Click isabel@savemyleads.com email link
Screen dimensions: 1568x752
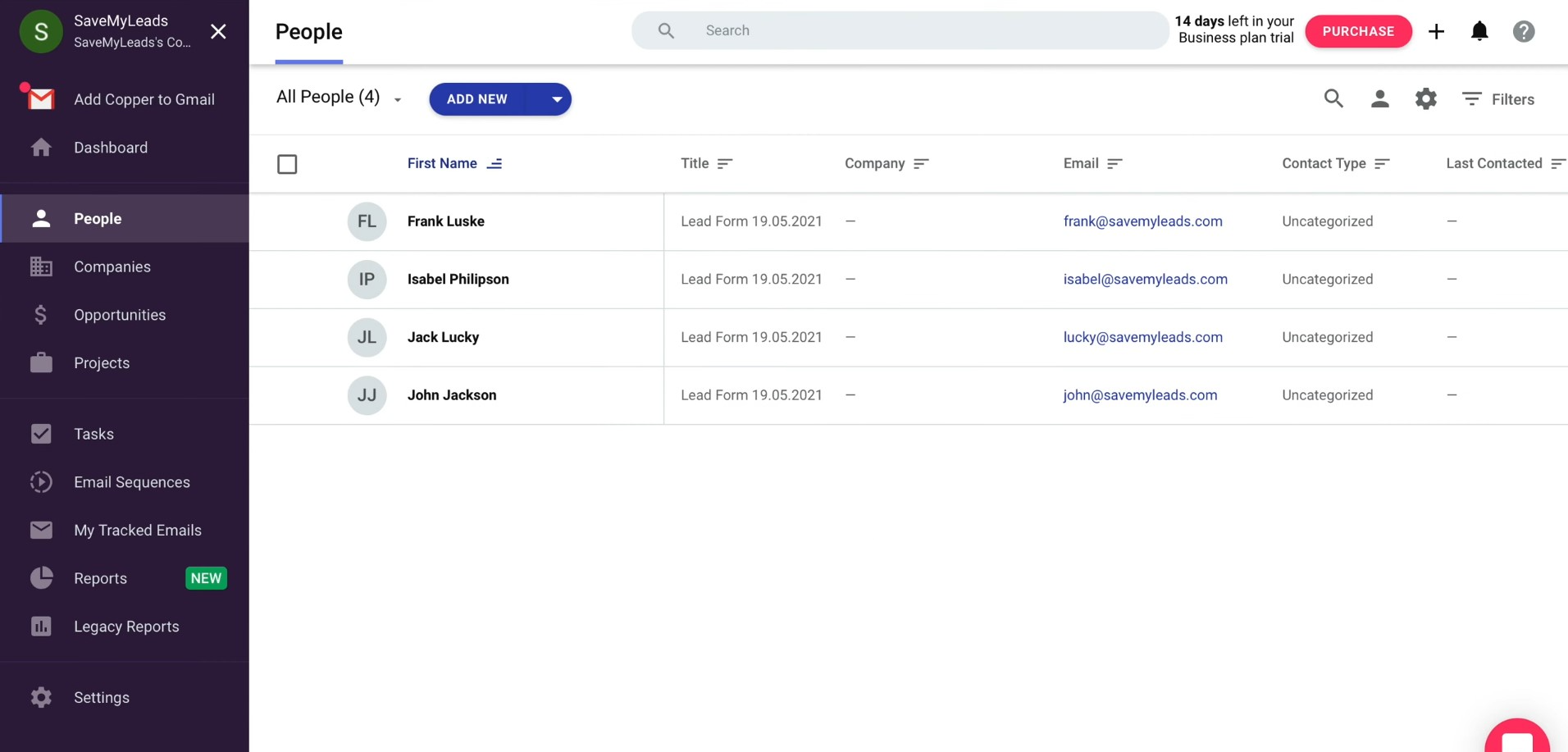[x=1145, y=279]
